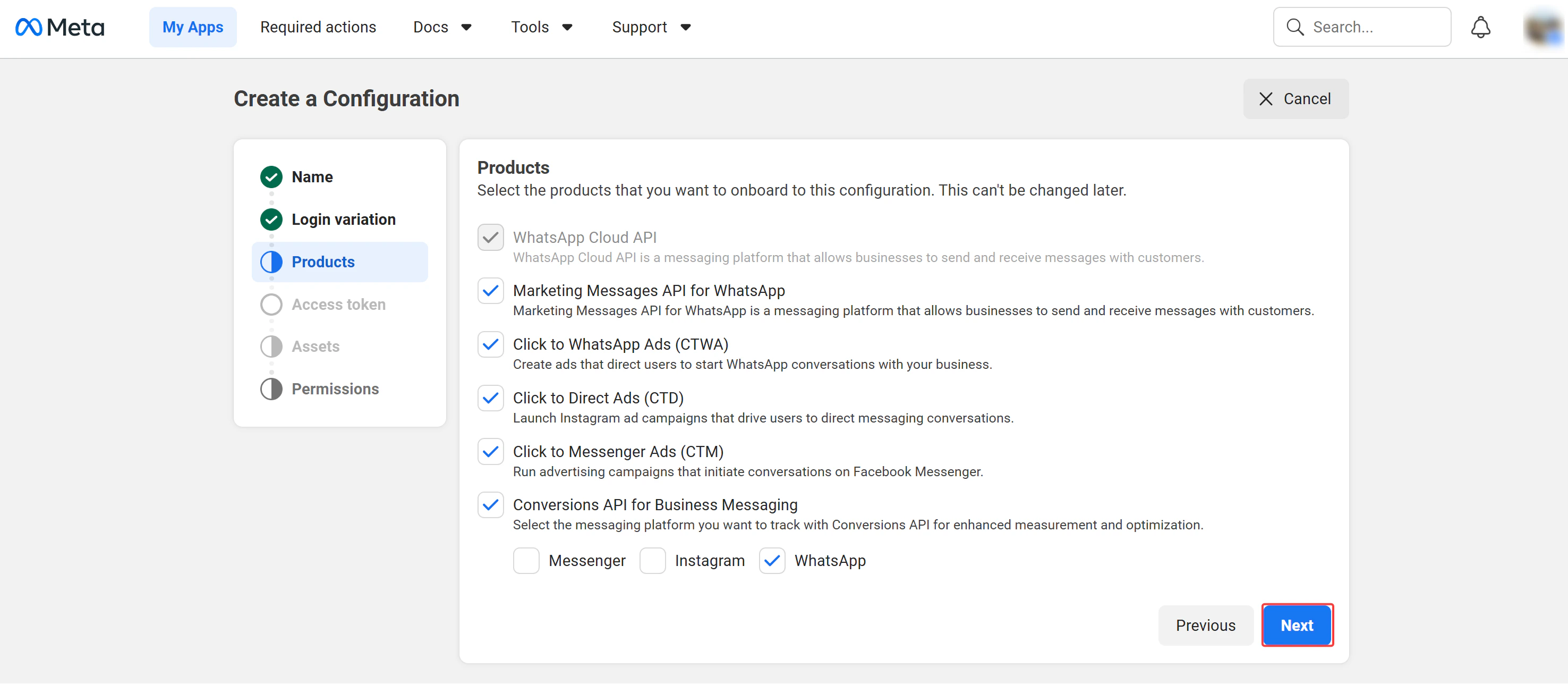Click the WhatsApp Cloud API label
This screenshot has height=684, width=1568.
tap(584, 238)
